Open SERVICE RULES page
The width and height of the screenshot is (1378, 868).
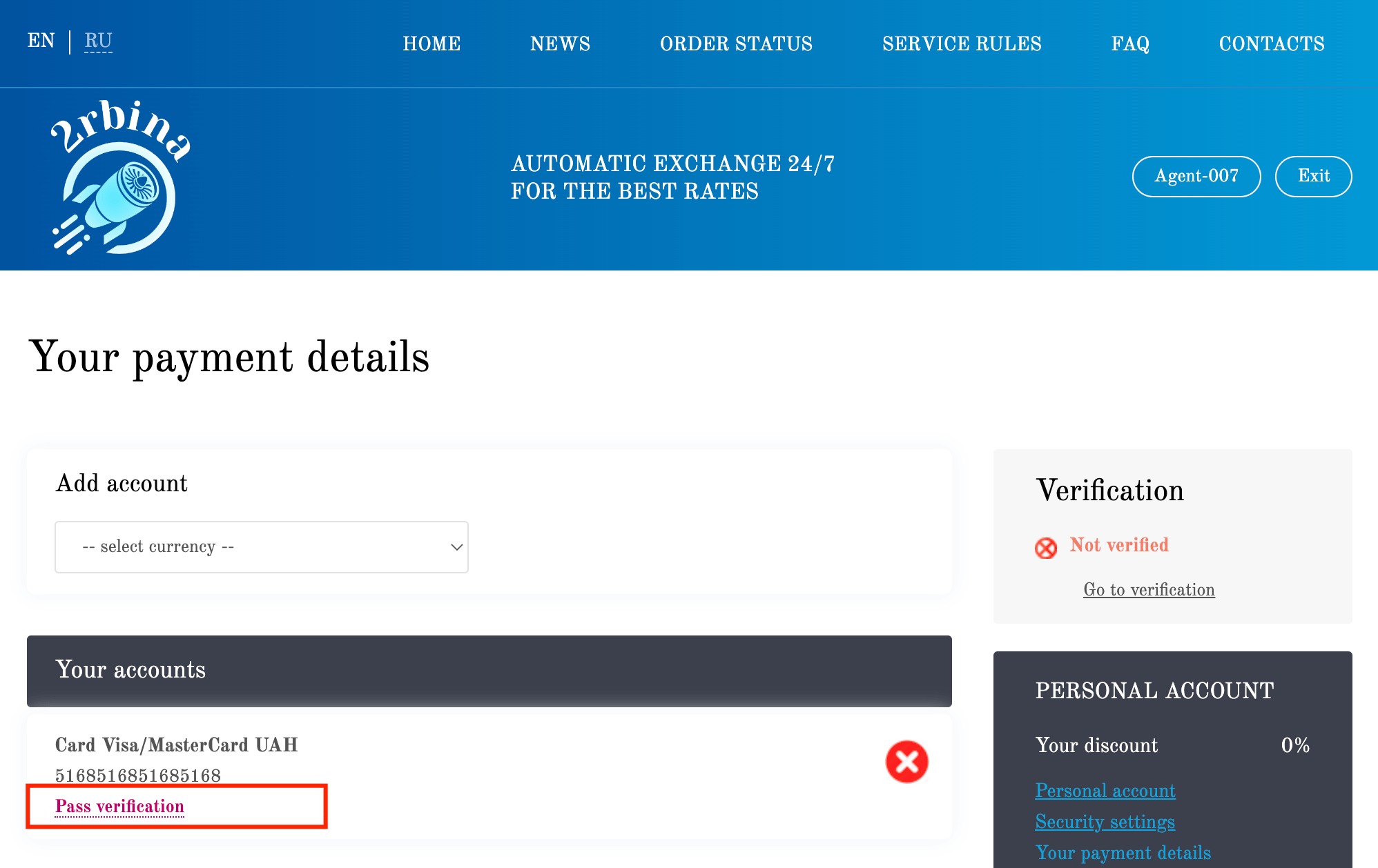point(962,43)
